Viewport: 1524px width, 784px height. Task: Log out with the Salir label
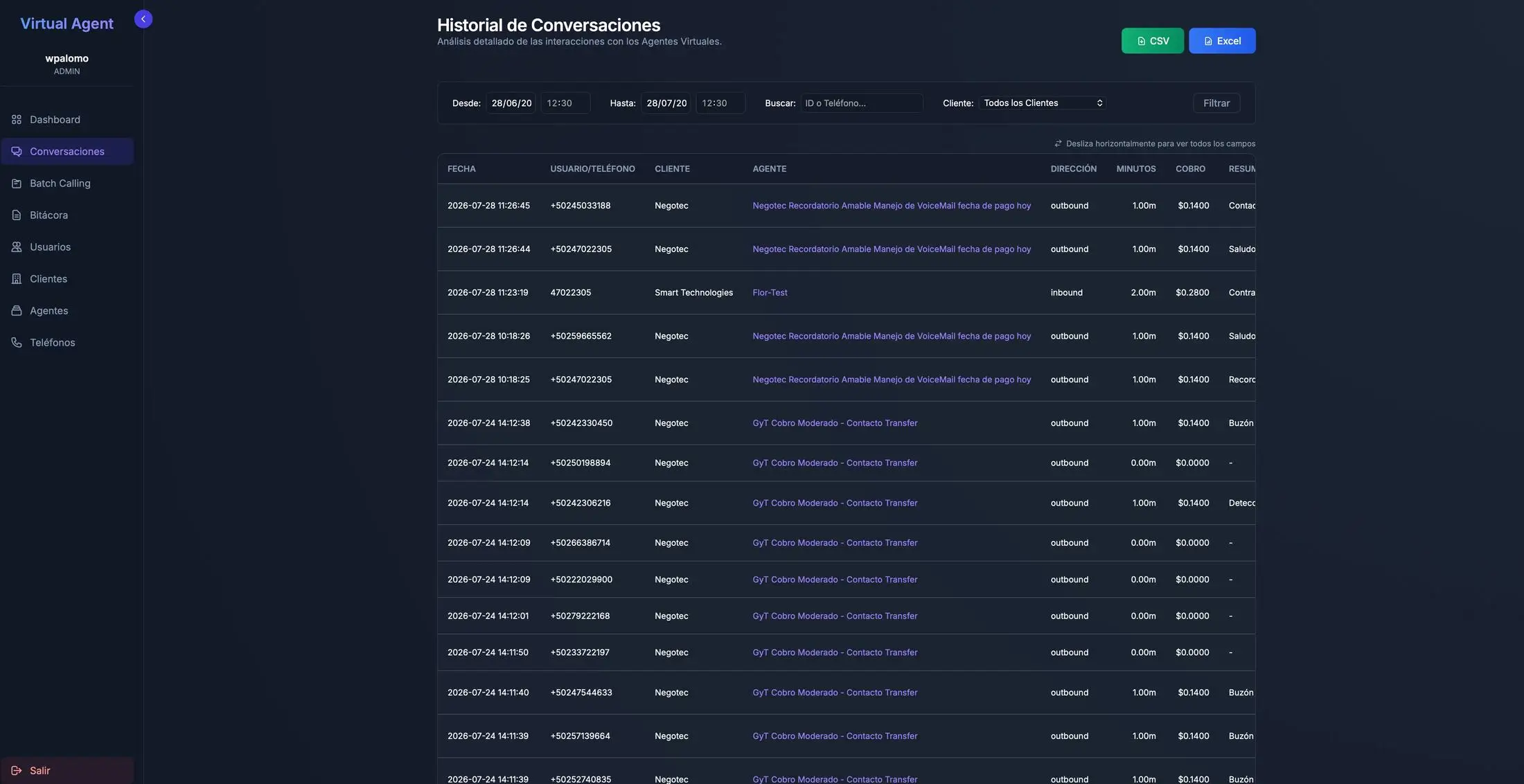coord(39,771)
